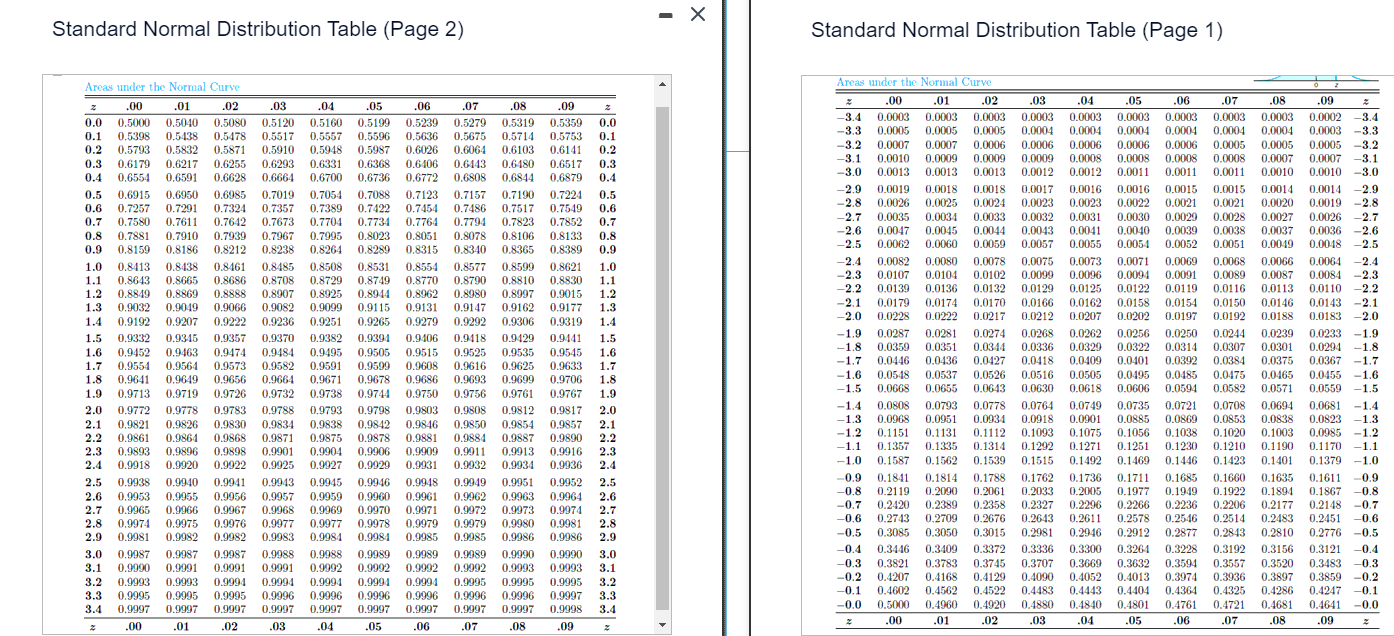Click the Page 2 scrollbar up arrow

(661, 85)
